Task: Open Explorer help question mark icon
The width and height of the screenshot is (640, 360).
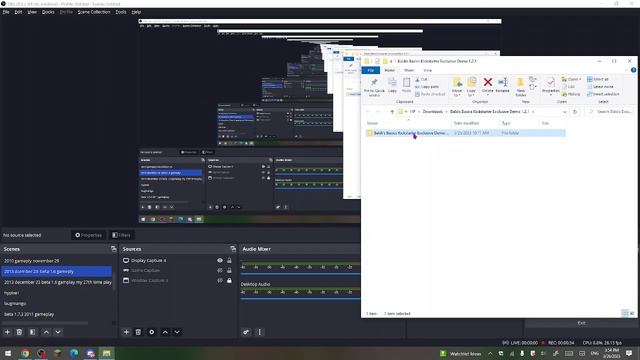Action: [x=633, y=70]
